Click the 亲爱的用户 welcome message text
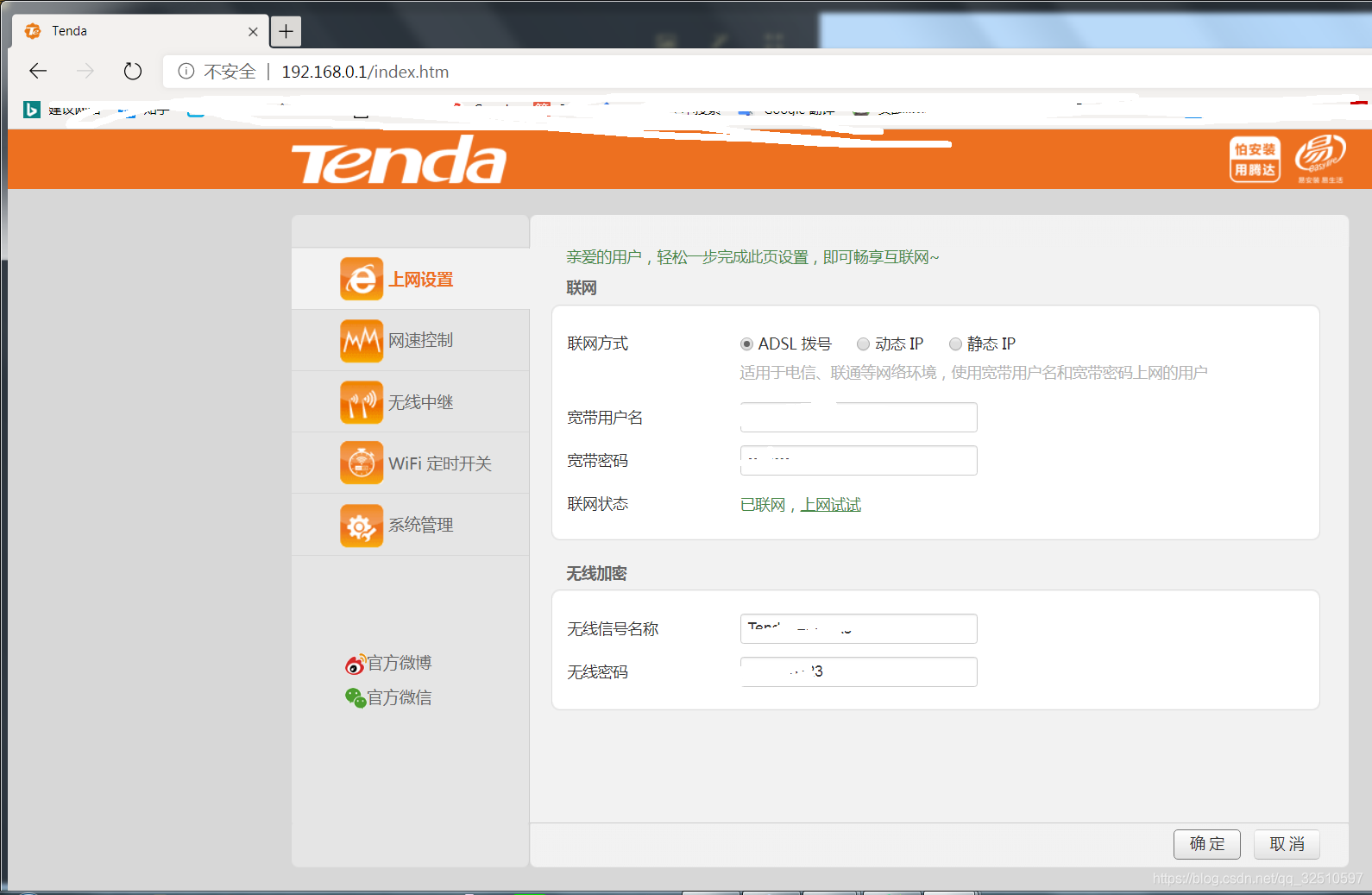 tap(752, 257)
